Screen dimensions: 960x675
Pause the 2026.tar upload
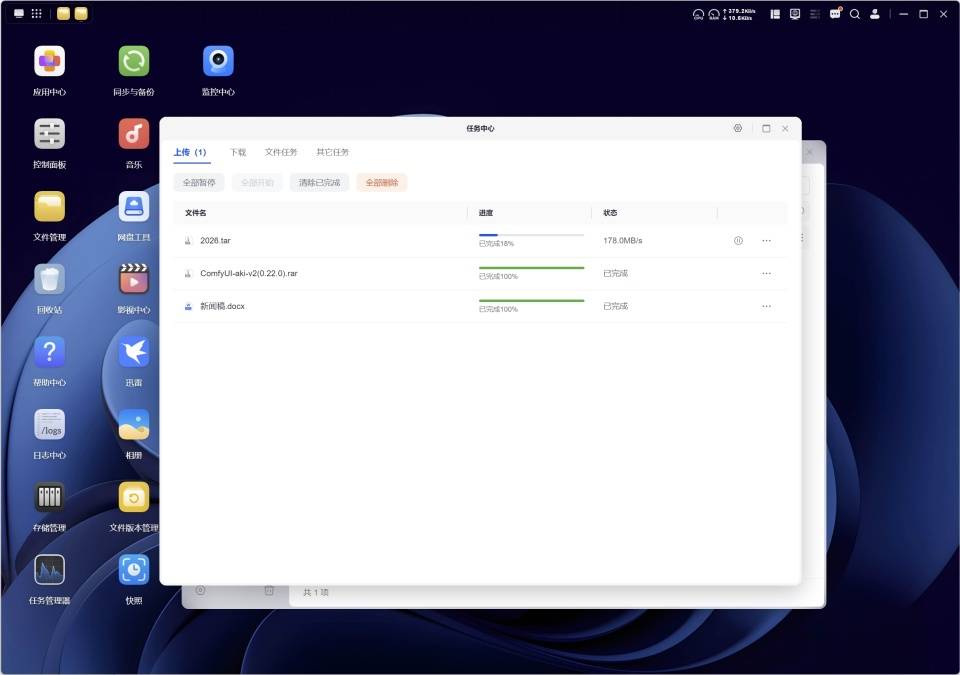pos(738,241)
